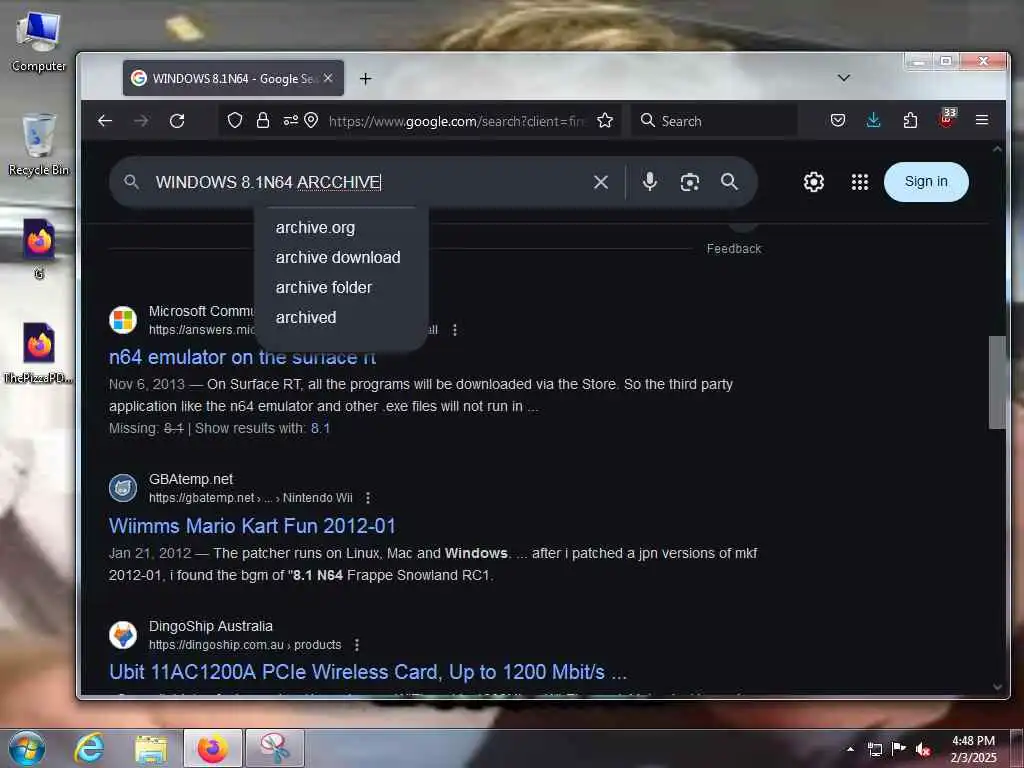Show results with 8.1 link
The height and width of the screenshot is (768, 1024).
(320, 428)
